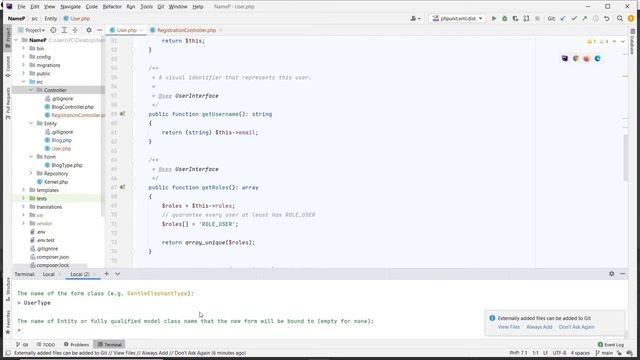Run with coverage from the toolbar
640x360 pixels.
click(x=516, y=18)
